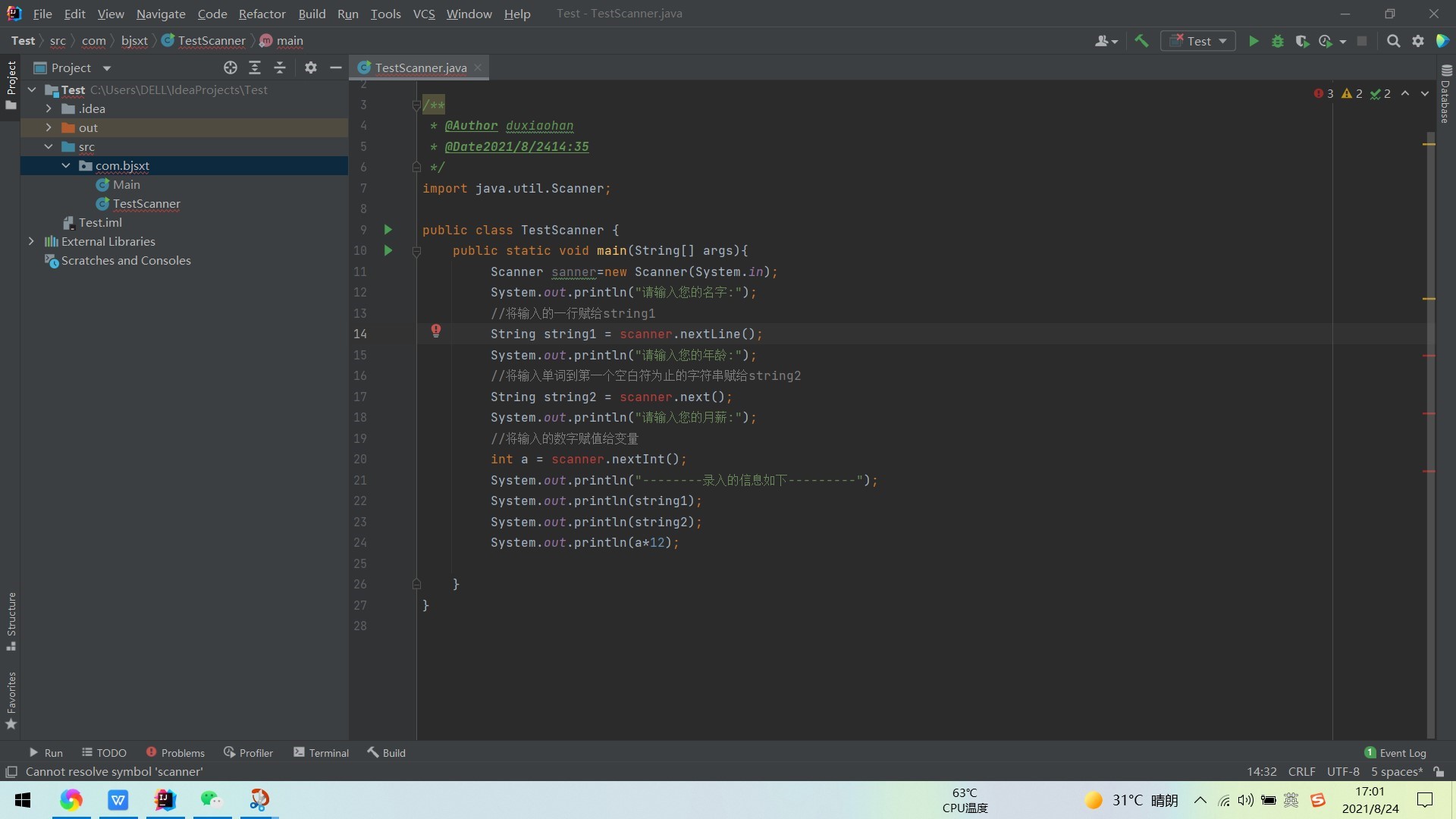Viewport: 1456px width, 819px height.
Task: Open Windows Start menu
Action: click(23, 800)
